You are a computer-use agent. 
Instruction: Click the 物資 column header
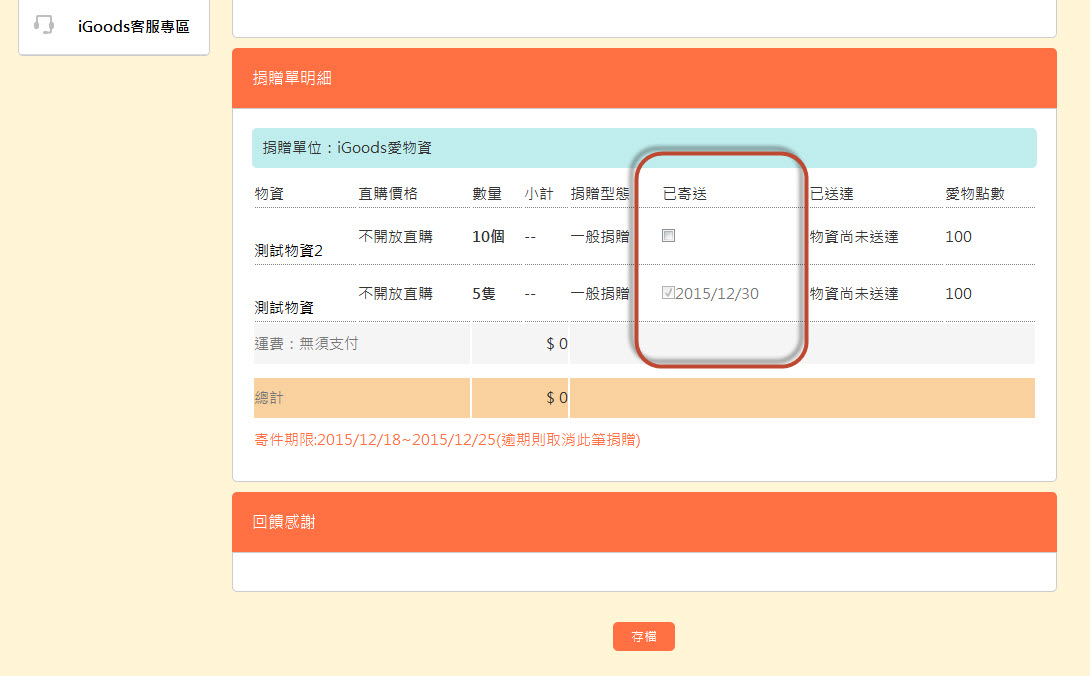tap(269, 193)
